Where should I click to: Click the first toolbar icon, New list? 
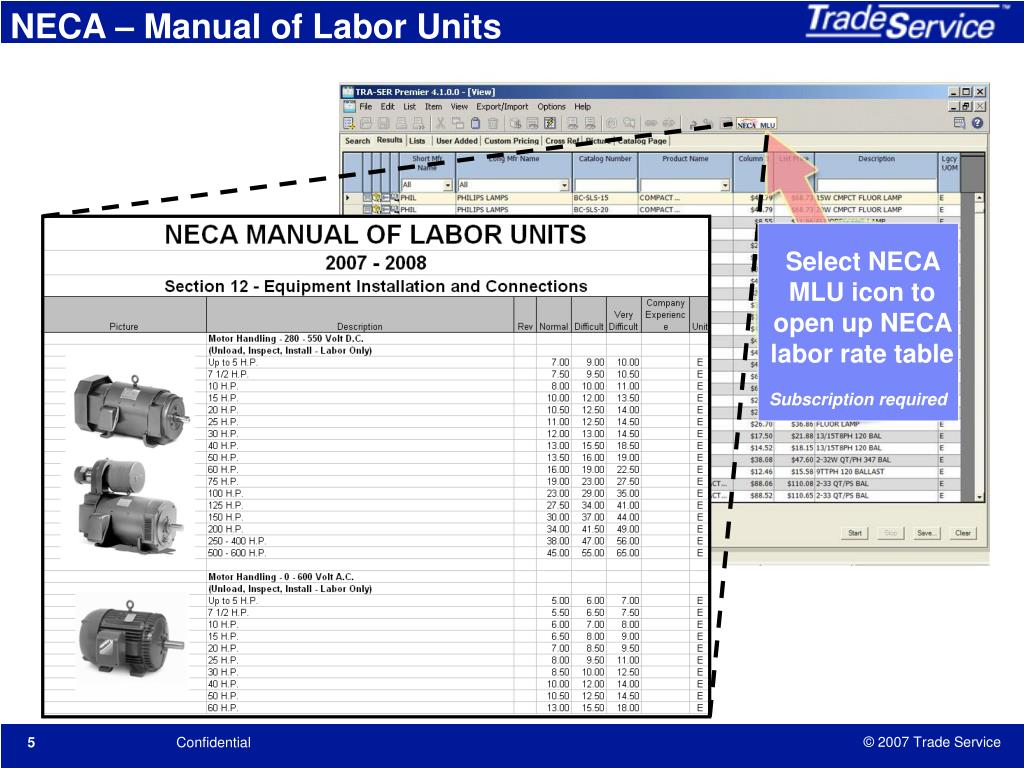coord(349,123)
